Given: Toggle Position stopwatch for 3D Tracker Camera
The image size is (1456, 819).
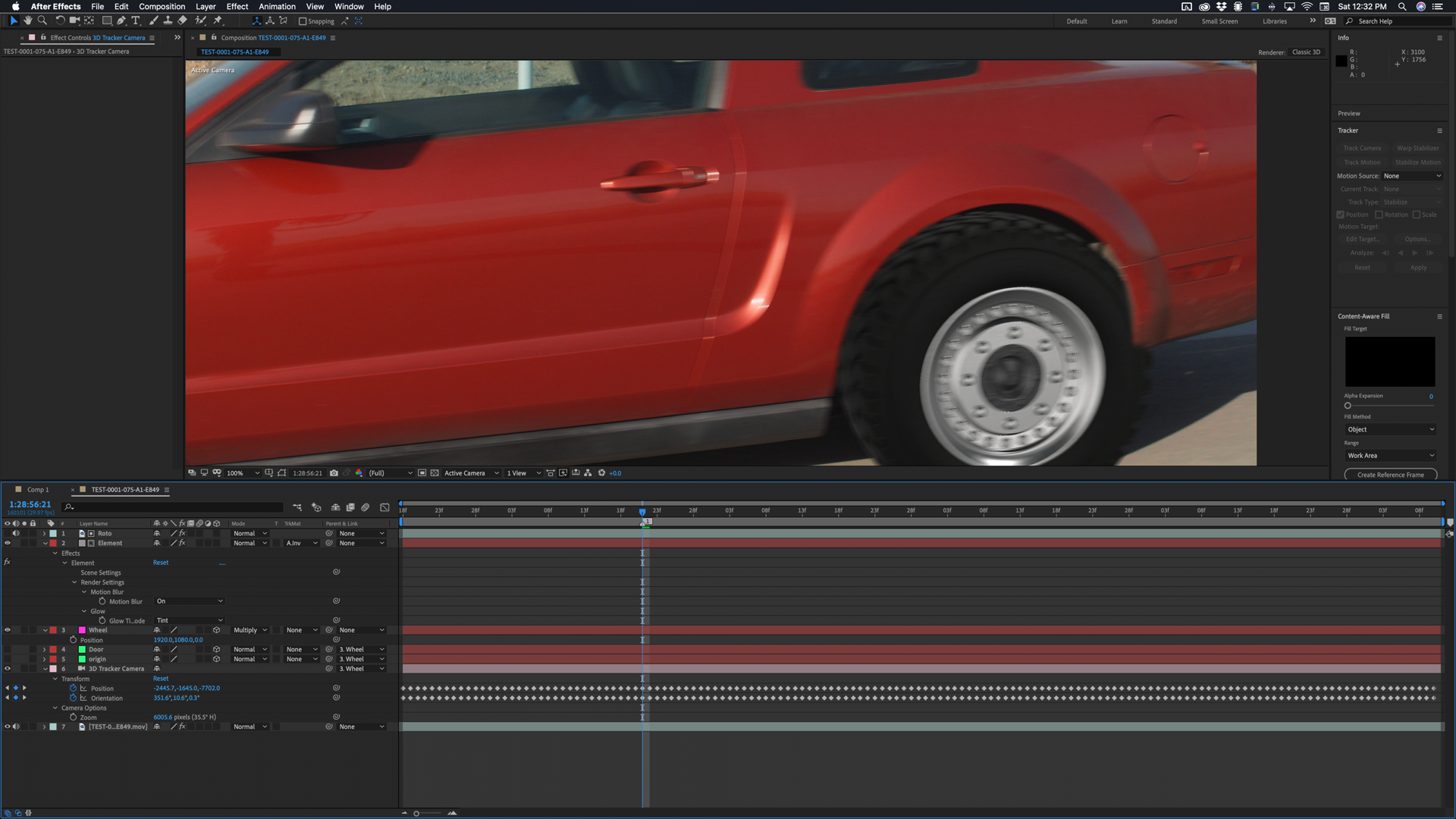Looking at the screenshot, I should tap(74, 689).
